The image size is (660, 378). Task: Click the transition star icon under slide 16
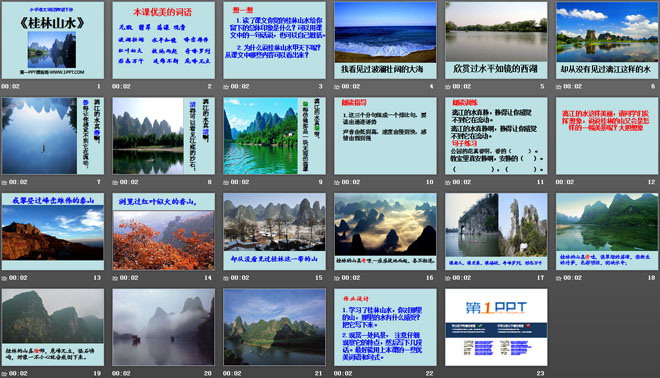click(337, 278)
